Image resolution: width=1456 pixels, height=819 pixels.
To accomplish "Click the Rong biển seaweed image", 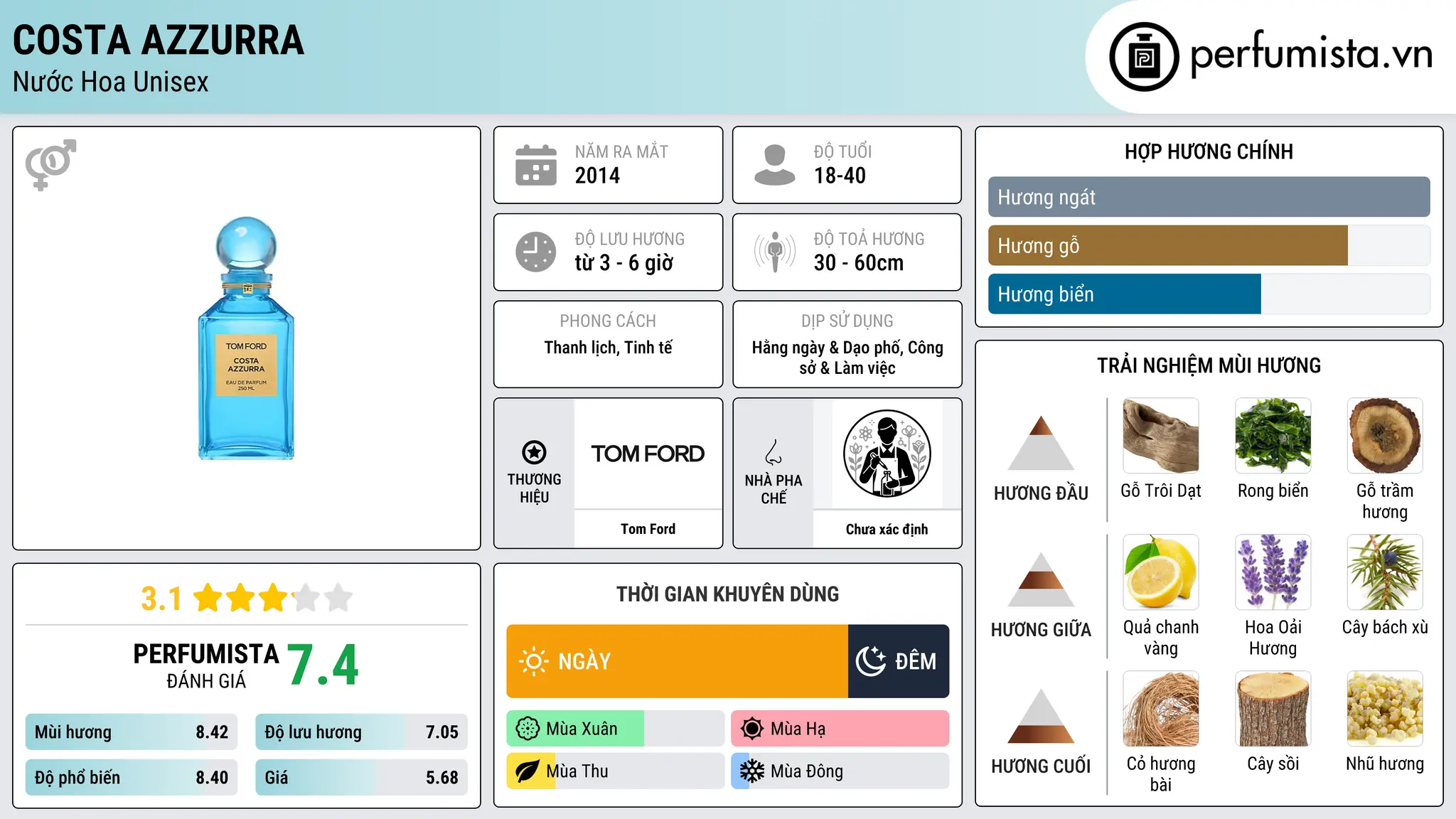I will coord(1273,436).
